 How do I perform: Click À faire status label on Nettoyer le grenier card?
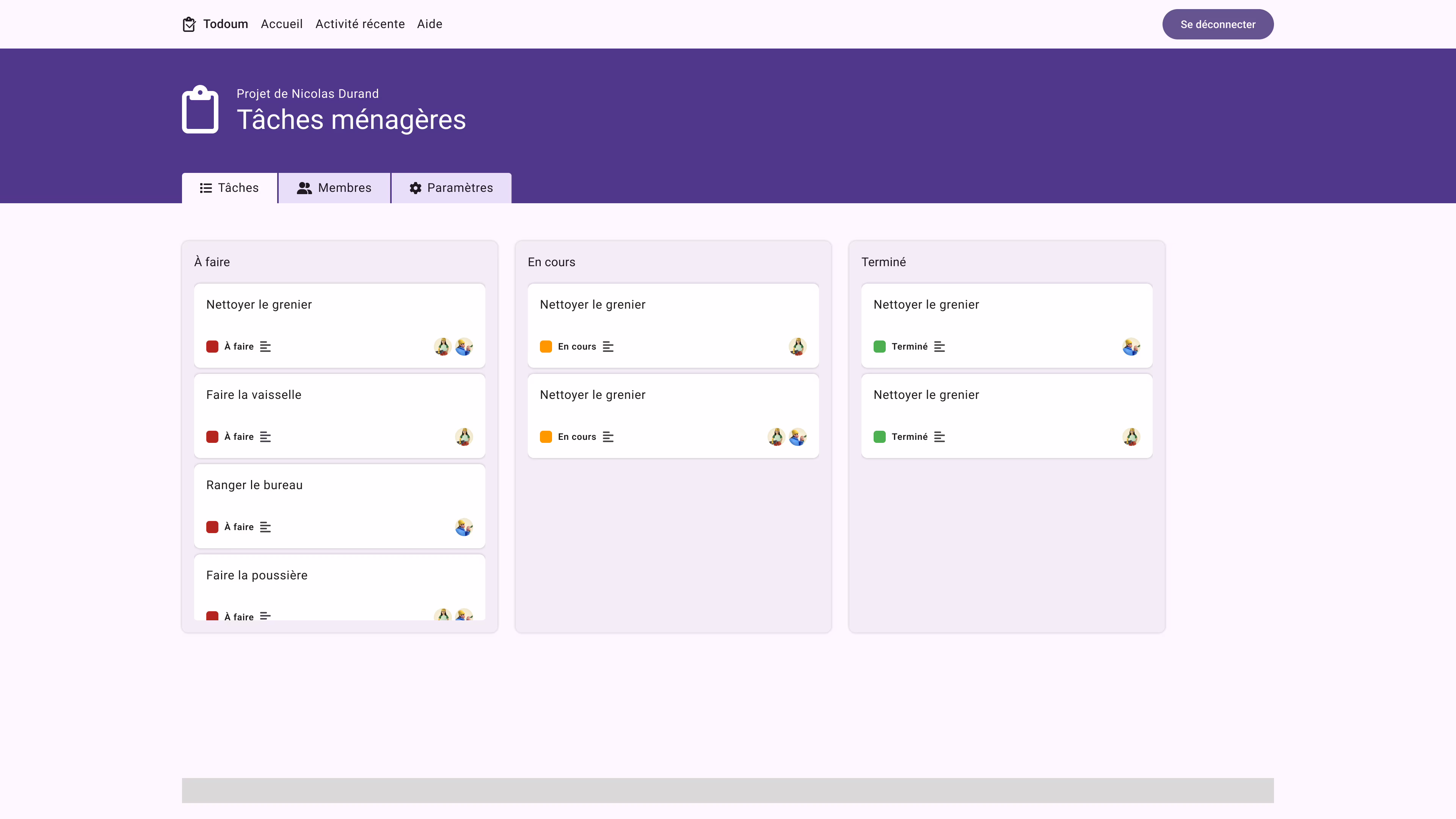point(238,347)
